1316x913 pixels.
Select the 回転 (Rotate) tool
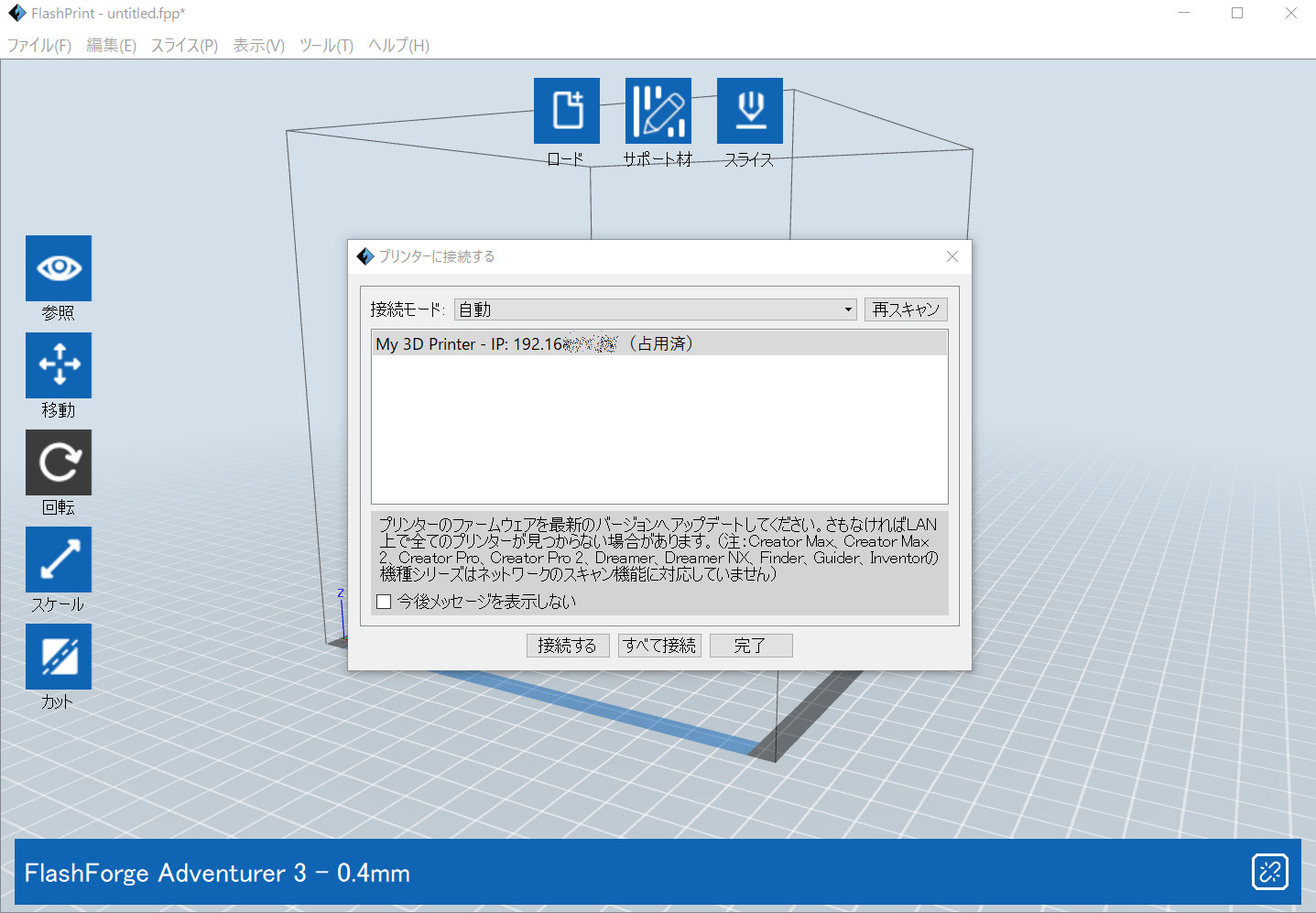(59, 462)
